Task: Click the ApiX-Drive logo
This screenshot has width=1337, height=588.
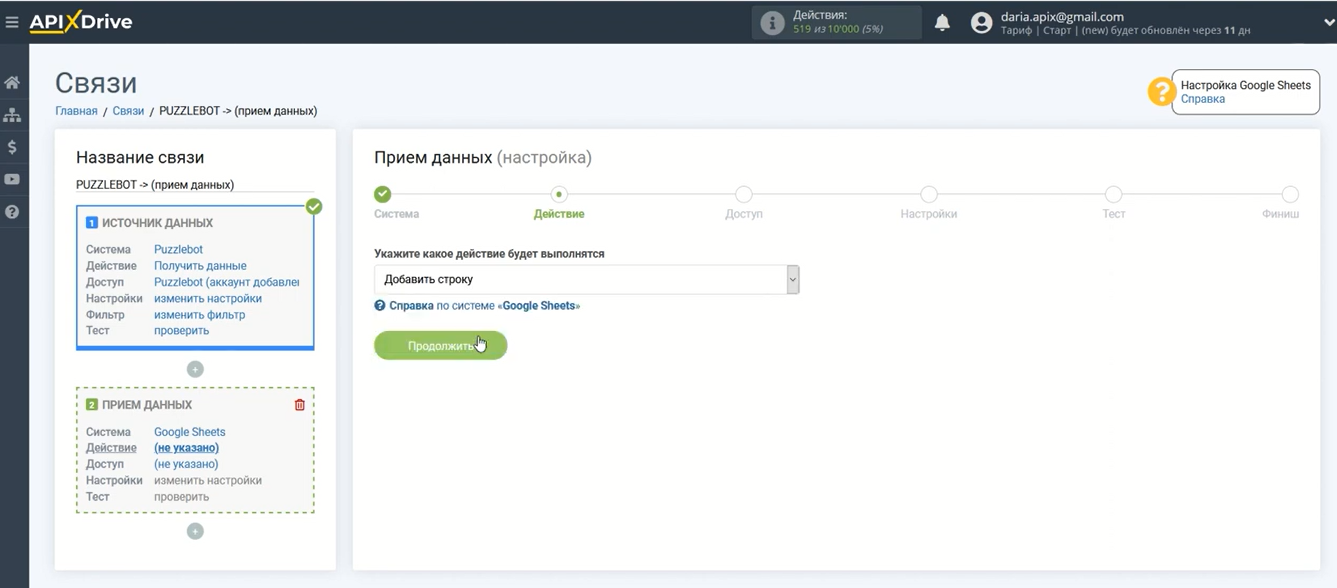Action: tap(81, 21)
